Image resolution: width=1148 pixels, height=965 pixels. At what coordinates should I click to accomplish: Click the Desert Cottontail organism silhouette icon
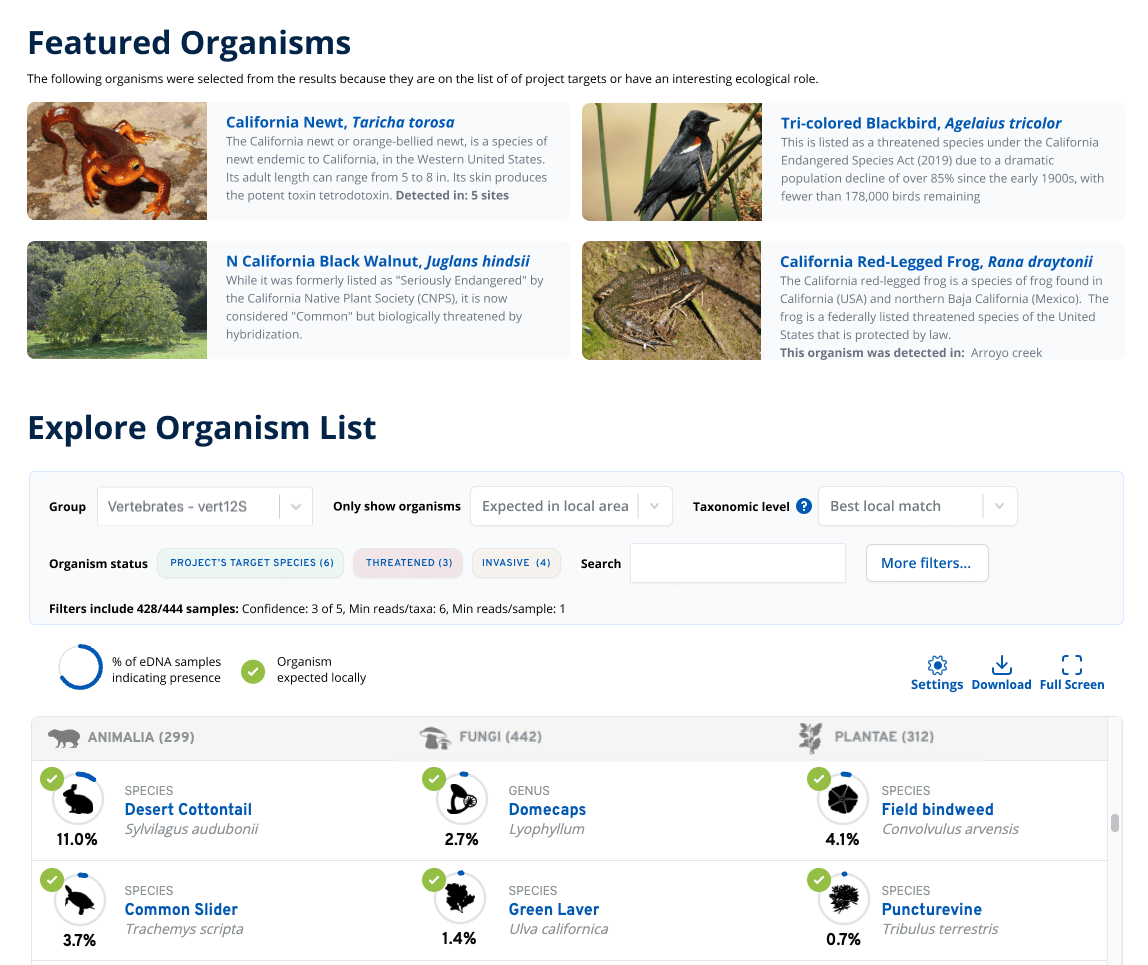(x=77, y=799)
